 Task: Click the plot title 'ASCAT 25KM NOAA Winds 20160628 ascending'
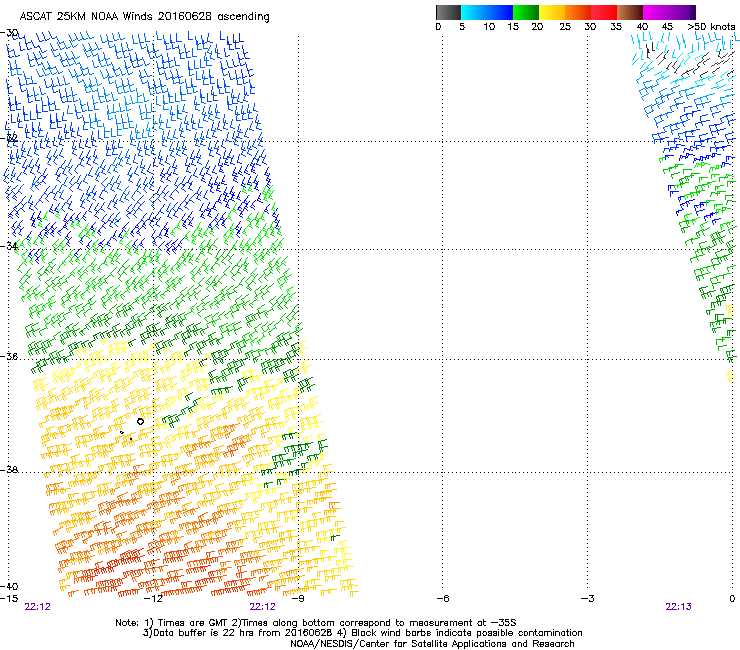click(144, 17)
